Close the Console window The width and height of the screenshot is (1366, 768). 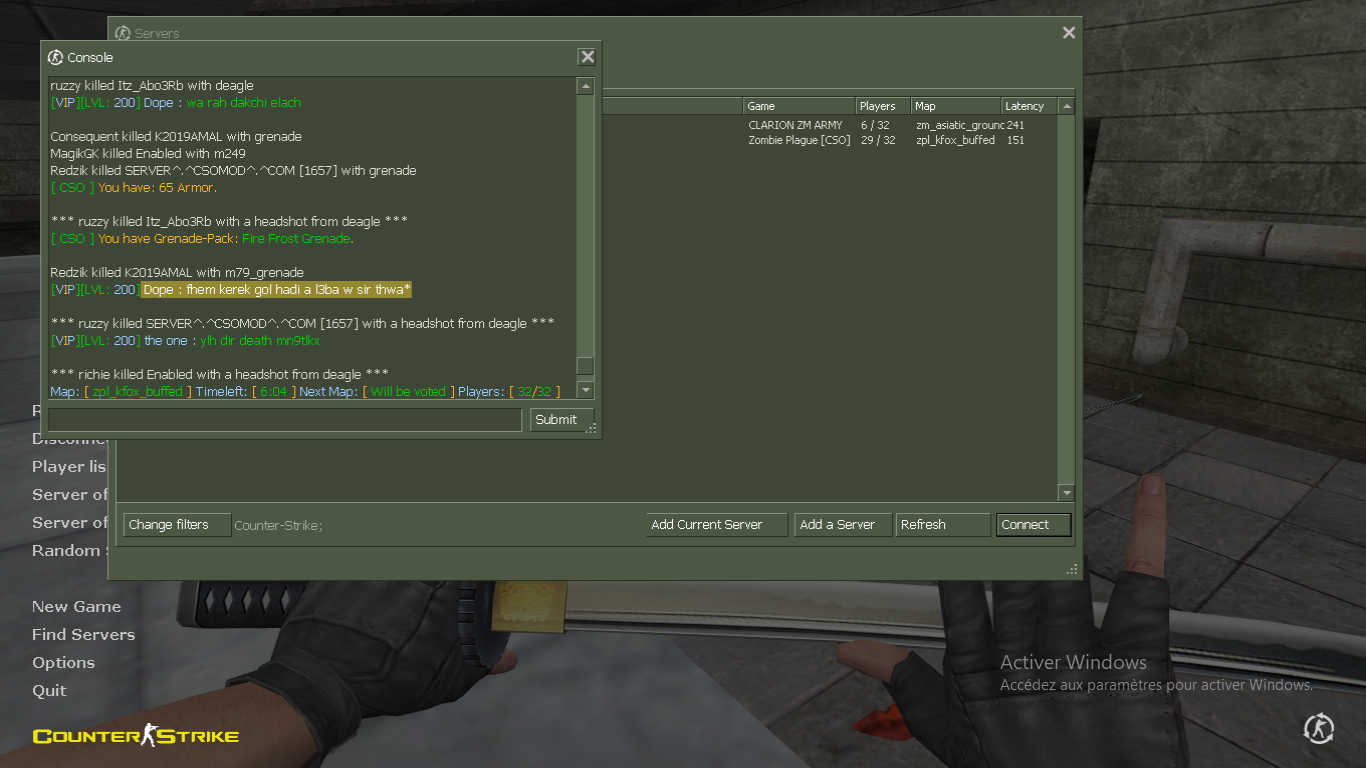click(587, 57)
